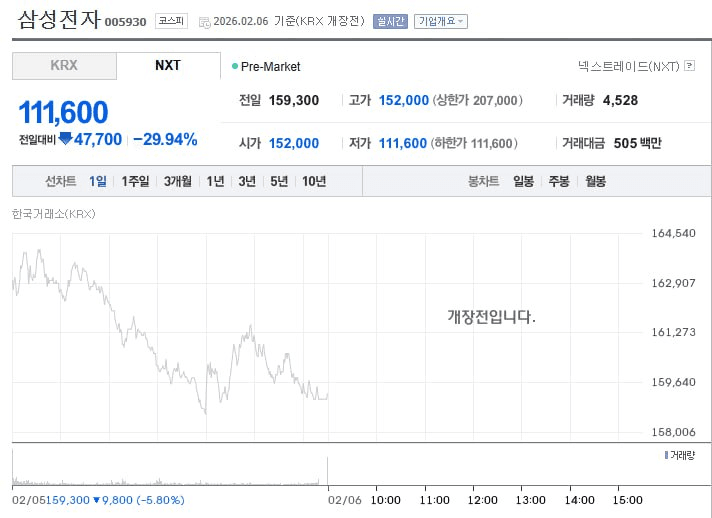Click the calendar icon beside the date
Image resolution: width=712 pixels, height=518 pixels.
(x=205, y=21)
